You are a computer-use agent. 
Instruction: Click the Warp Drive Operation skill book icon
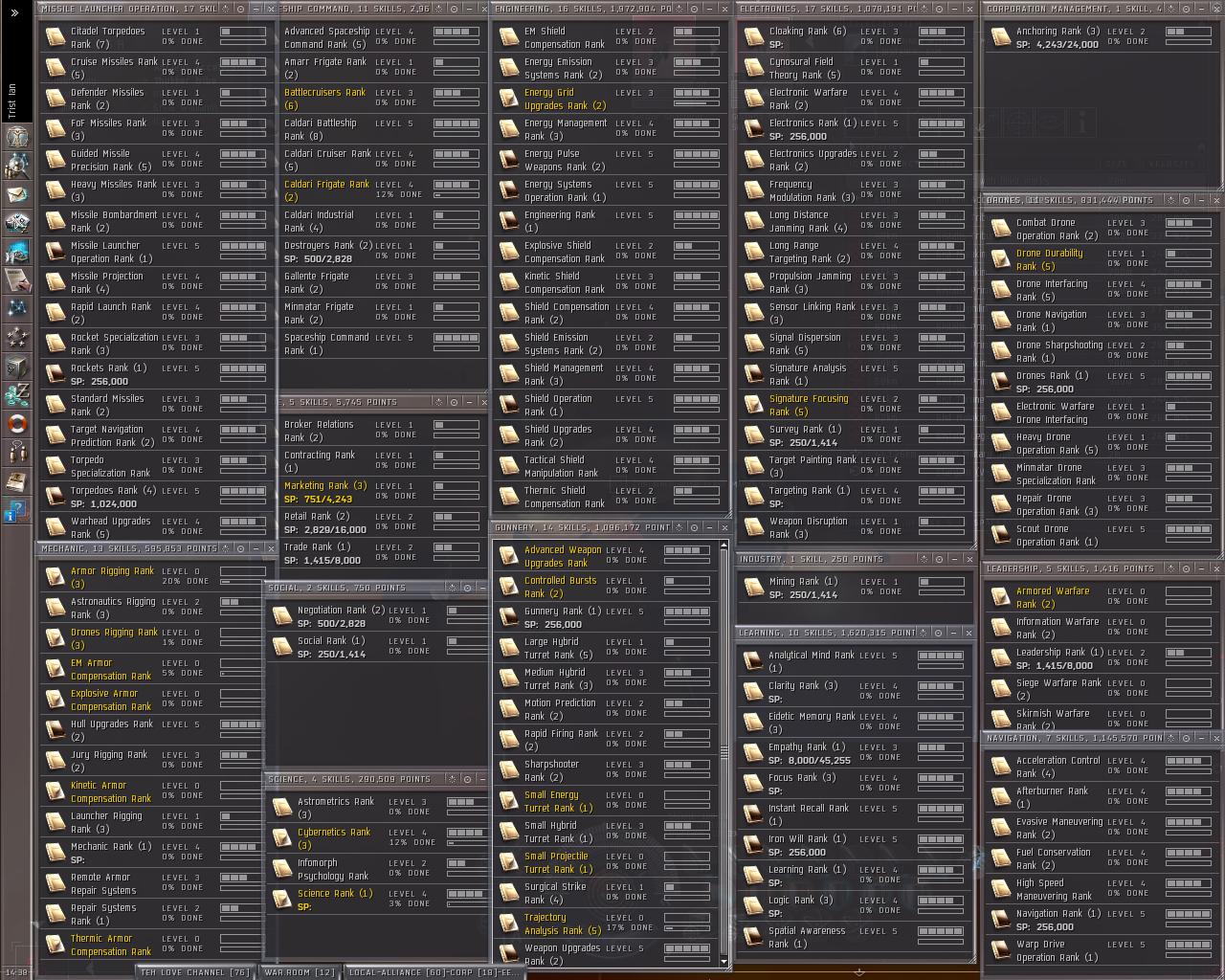[x=1001, y=950]
